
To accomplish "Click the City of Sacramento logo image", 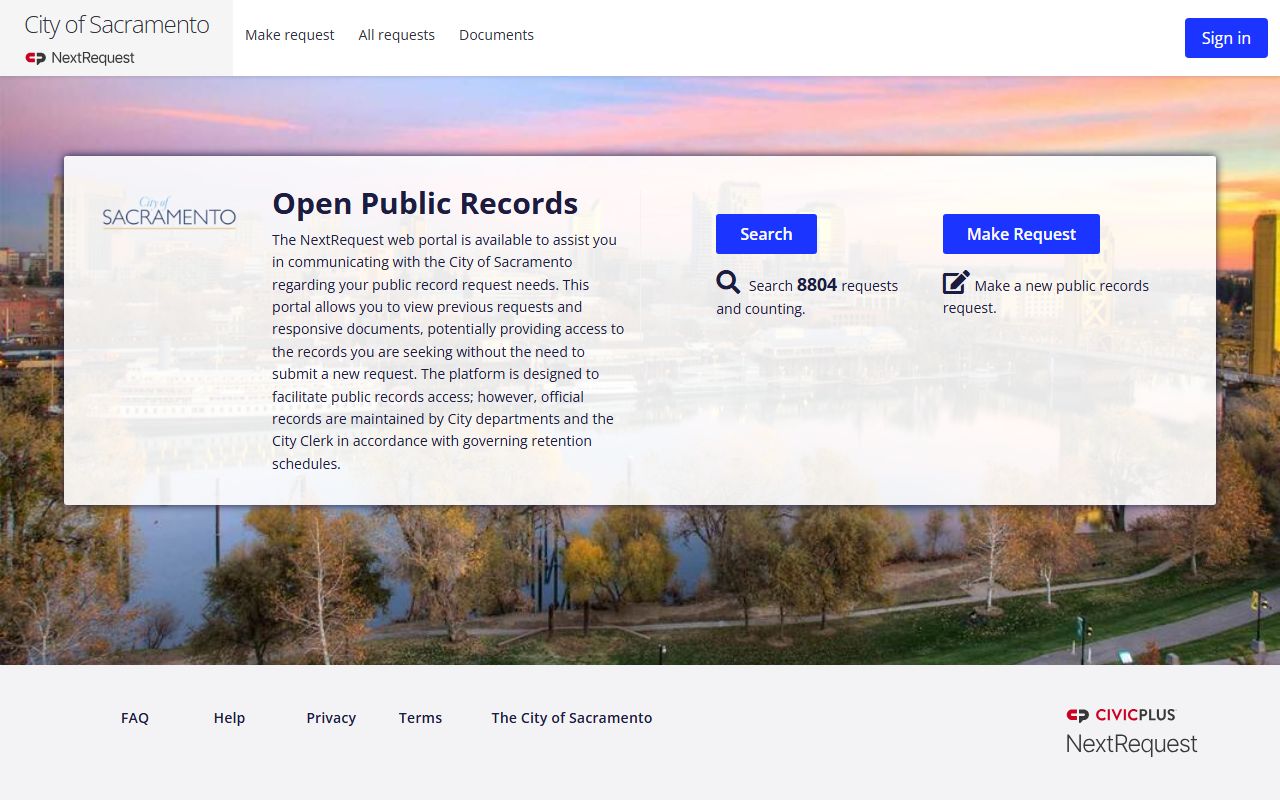I will [x=169, y=213].
